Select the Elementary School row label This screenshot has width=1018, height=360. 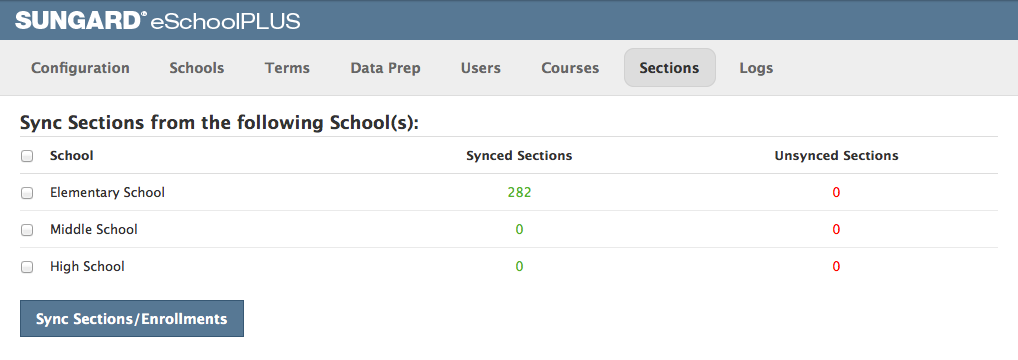click(107, 192)
